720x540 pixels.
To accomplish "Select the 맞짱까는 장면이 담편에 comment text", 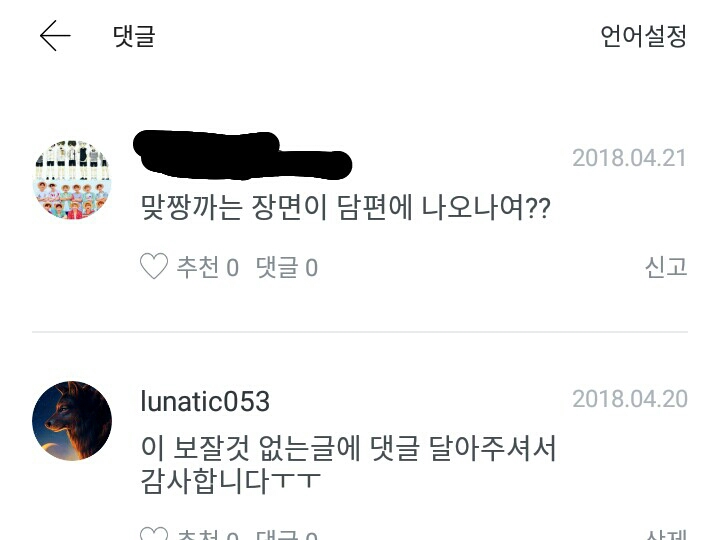I will (345, 208).
